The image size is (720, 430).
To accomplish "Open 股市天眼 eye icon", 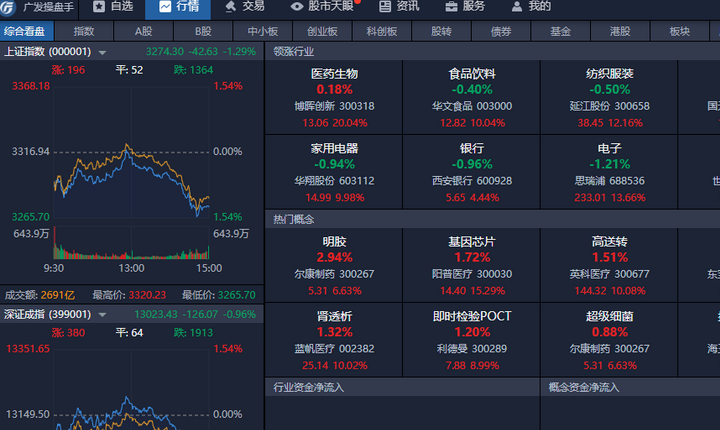I will click(296, 7).
